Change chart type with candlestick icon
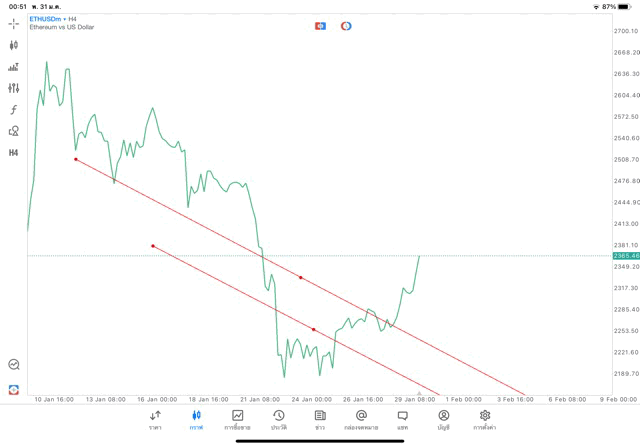Screen dimensions: 640x447 tap(14, 45)
